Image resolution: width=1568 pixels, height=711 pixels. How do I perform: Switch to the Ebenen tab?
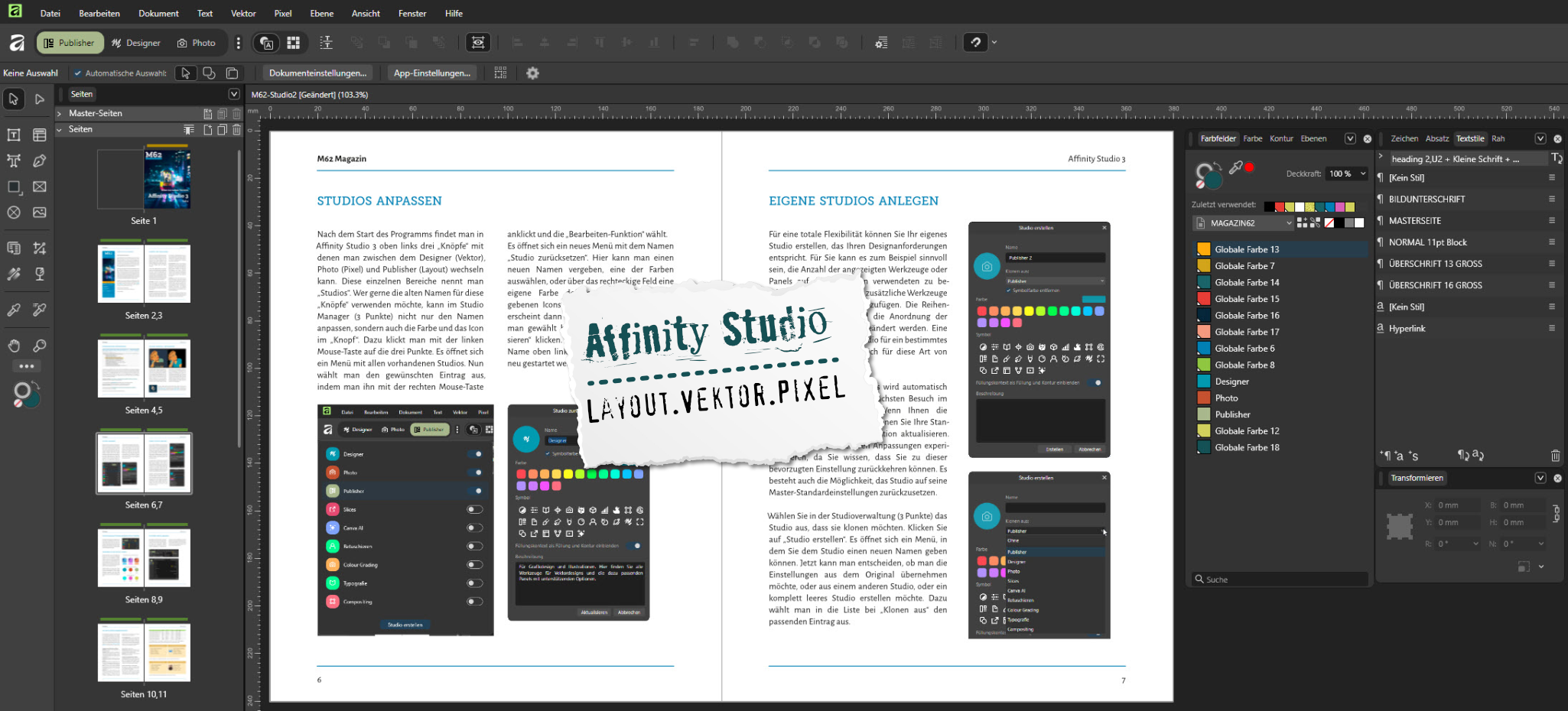pos(1313,138)
